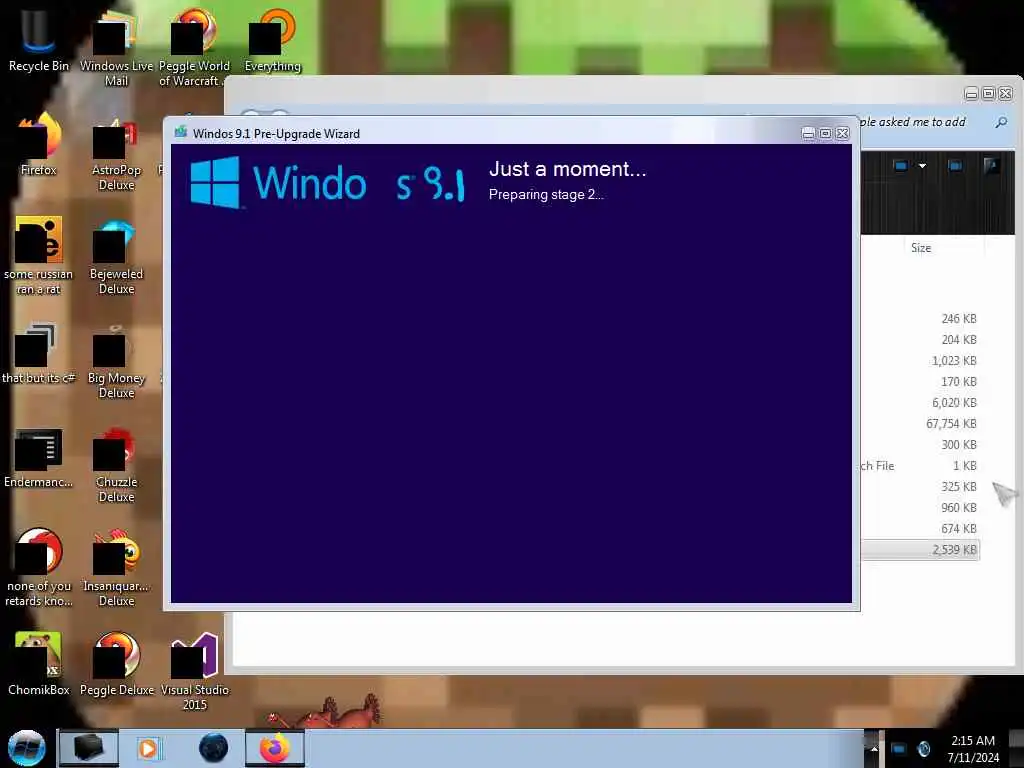This screenshot has width=1024, height=768.
Task: Click the change view icon in Explorer
Action: 901,166
